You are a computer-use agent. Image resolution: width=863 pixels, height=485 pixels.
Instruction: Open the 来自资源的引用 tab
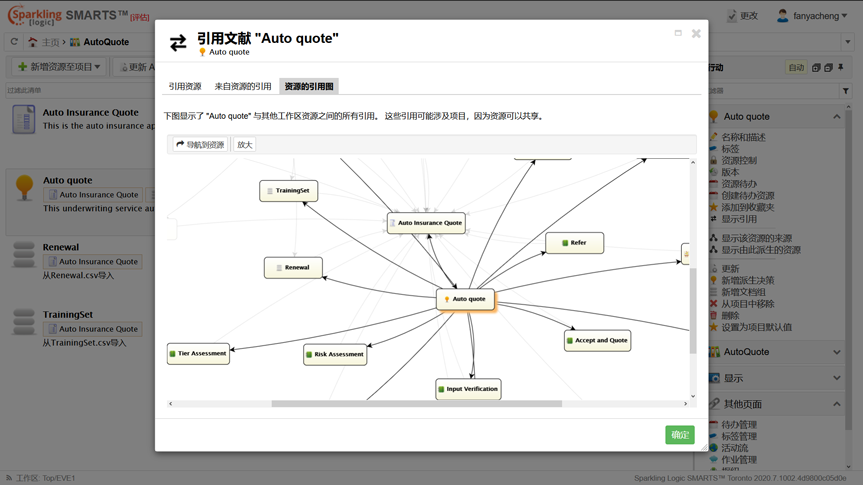pos(243,87)
